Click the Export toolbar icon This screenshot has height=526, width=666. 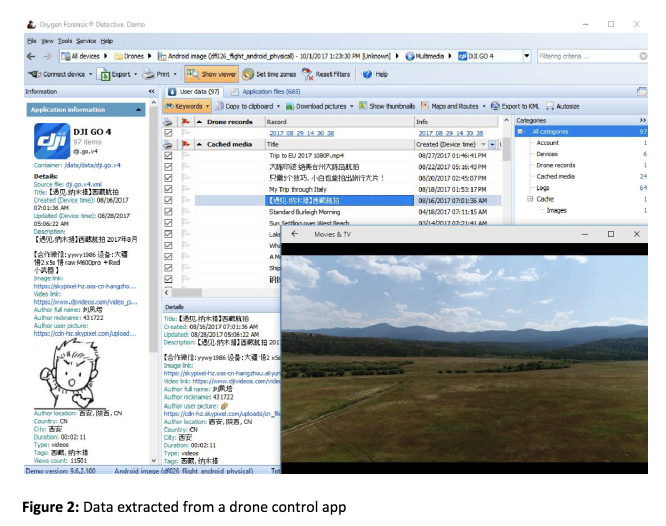[103, 74]
